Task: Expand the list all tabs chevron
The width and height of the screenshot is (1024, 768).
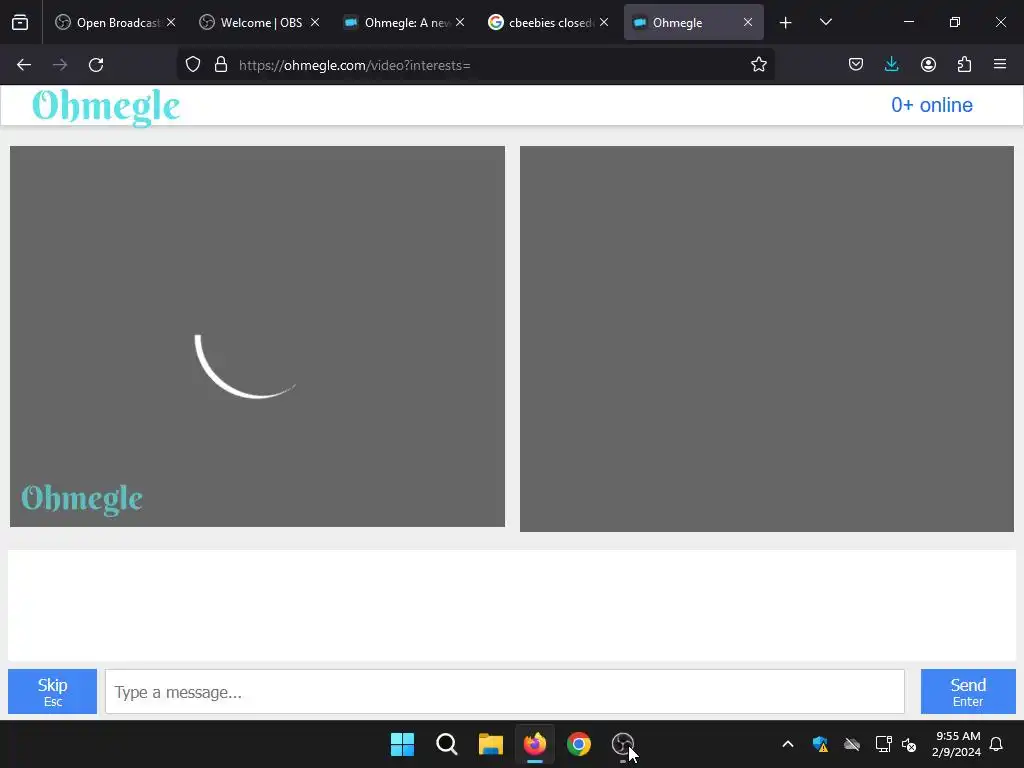Action: pos(825,23)
